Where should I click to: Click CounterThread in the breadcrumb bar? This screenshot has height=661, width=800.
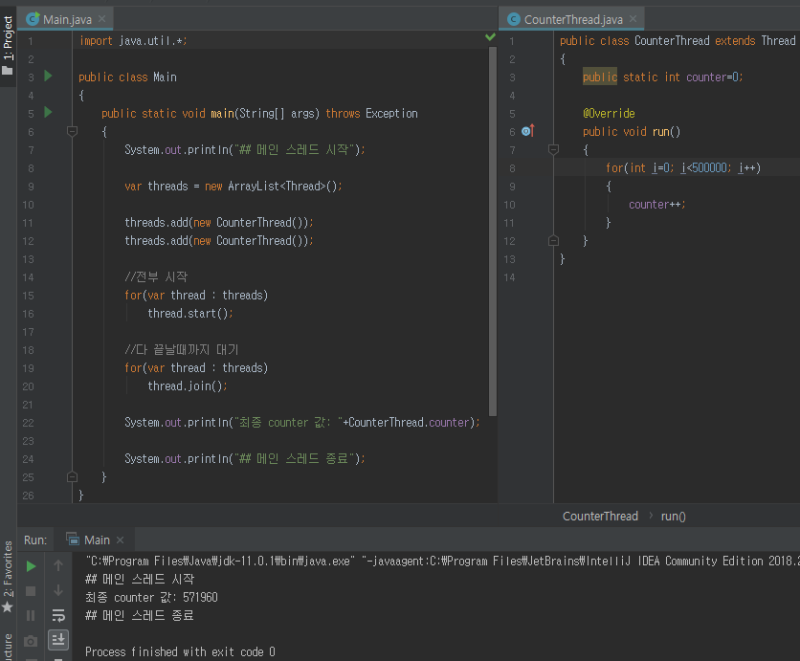(599, 516)
